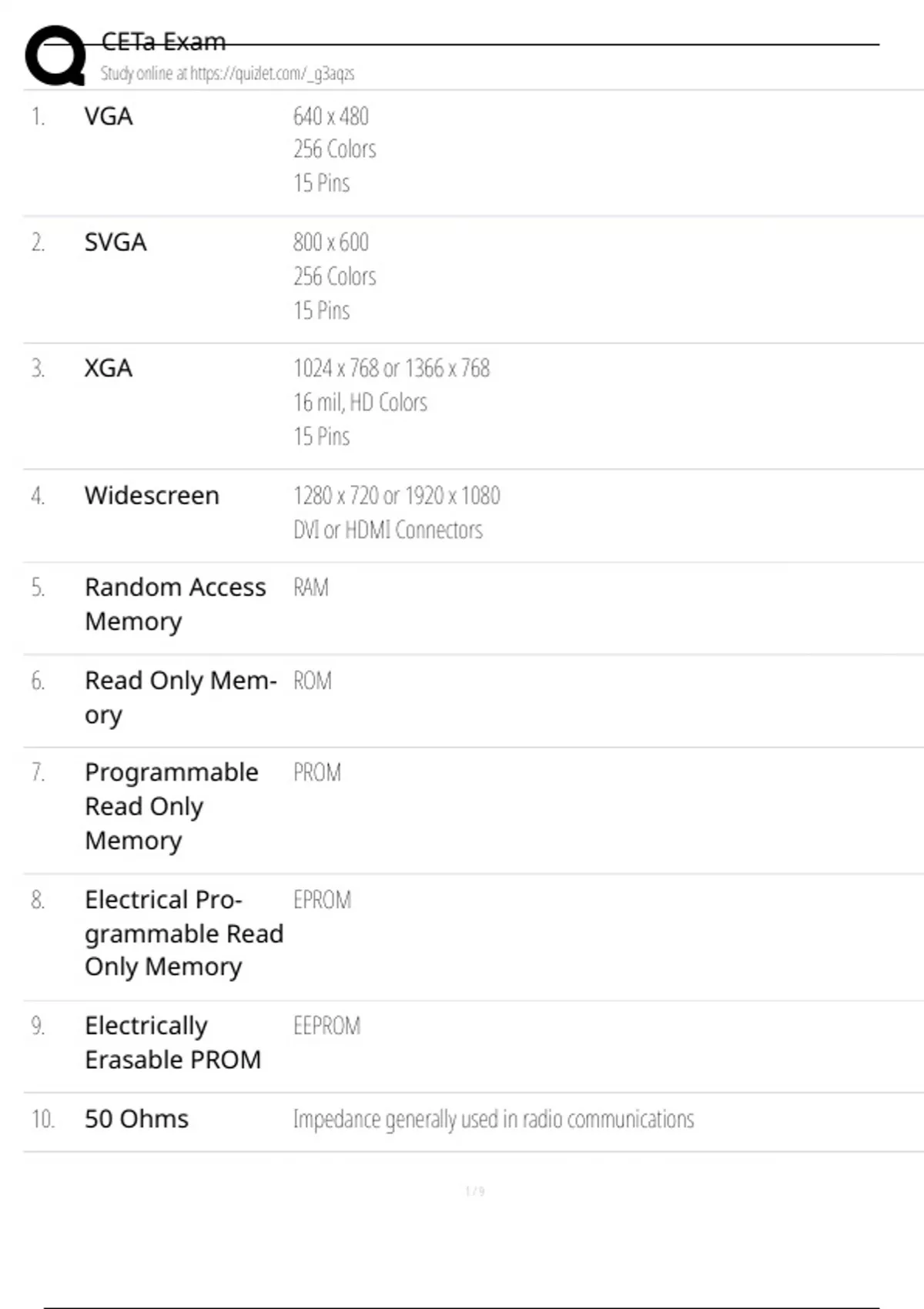Select the DVI or HDMI Connectors line
924x1309 pixels.
click(x=388, y=530)
